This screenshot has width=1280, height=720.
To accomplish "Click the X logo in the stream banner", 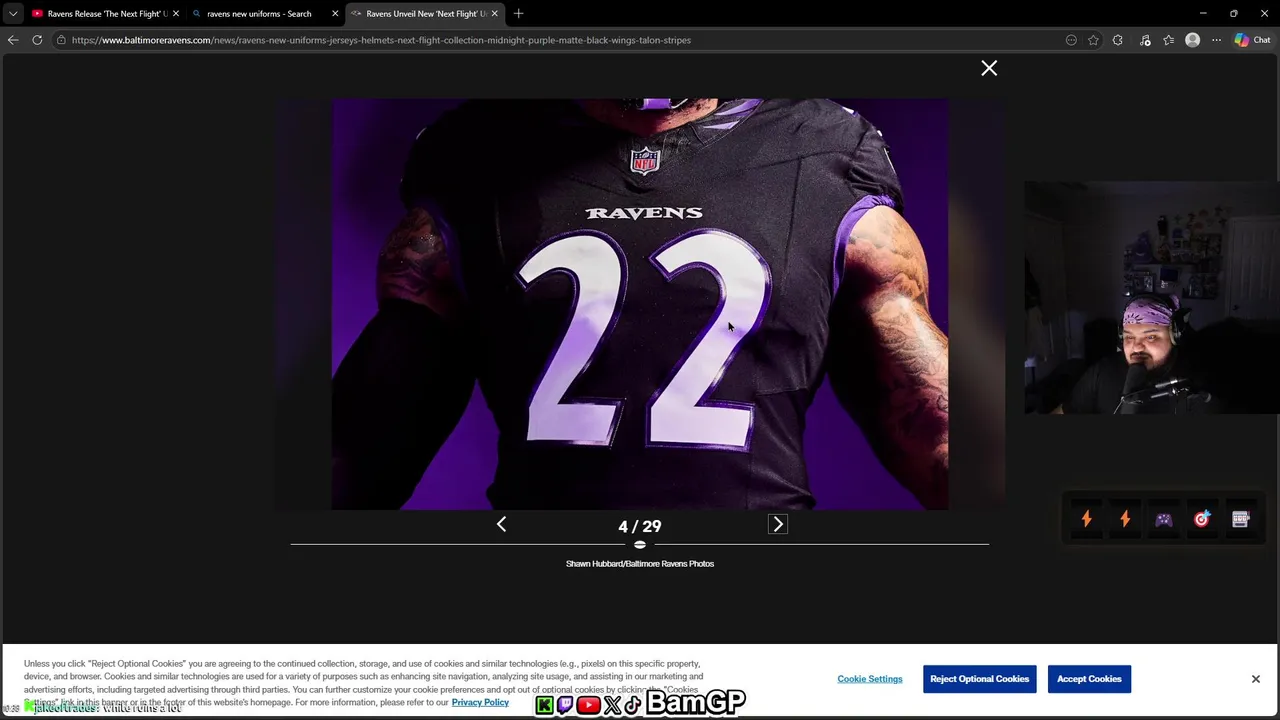I will 612,706.
